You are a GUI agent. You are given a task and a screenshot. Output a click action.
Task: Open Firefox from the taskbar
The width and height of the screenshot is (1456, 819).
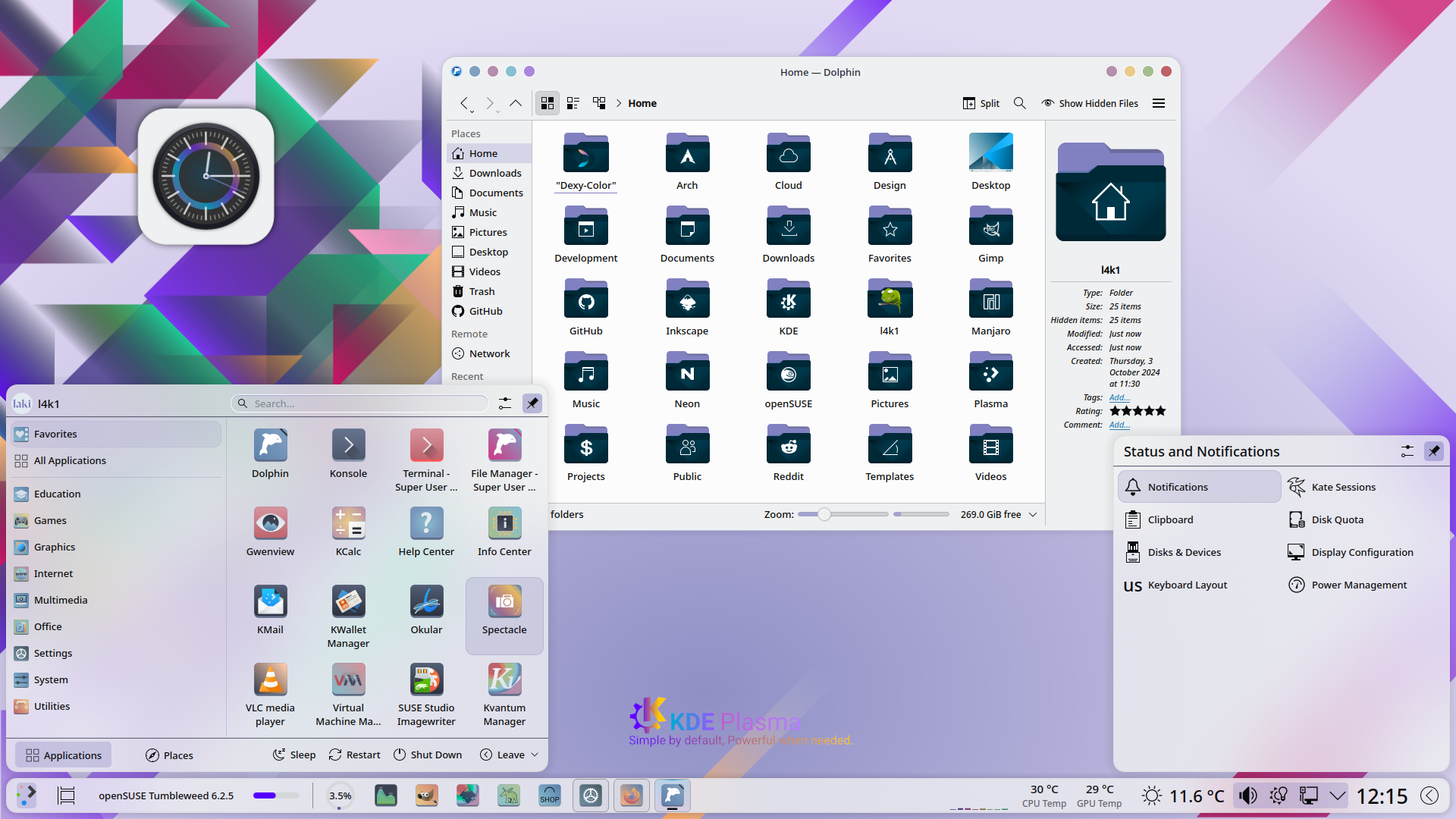(631, 795)
